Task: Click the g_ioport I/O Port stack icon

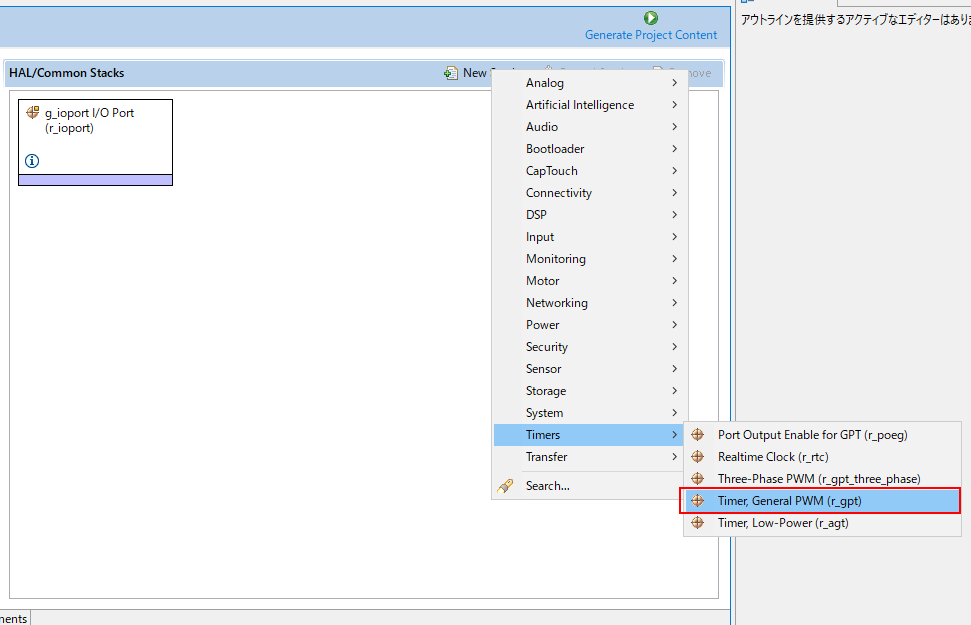Action: [33, 113]
